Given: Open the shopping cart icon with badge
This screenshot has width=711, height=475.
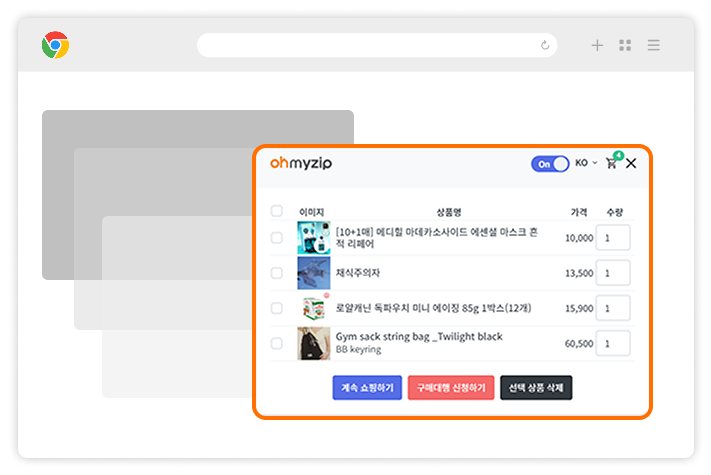Looking at the screenshot, I should pyautogui.click(x=611, y=163).
